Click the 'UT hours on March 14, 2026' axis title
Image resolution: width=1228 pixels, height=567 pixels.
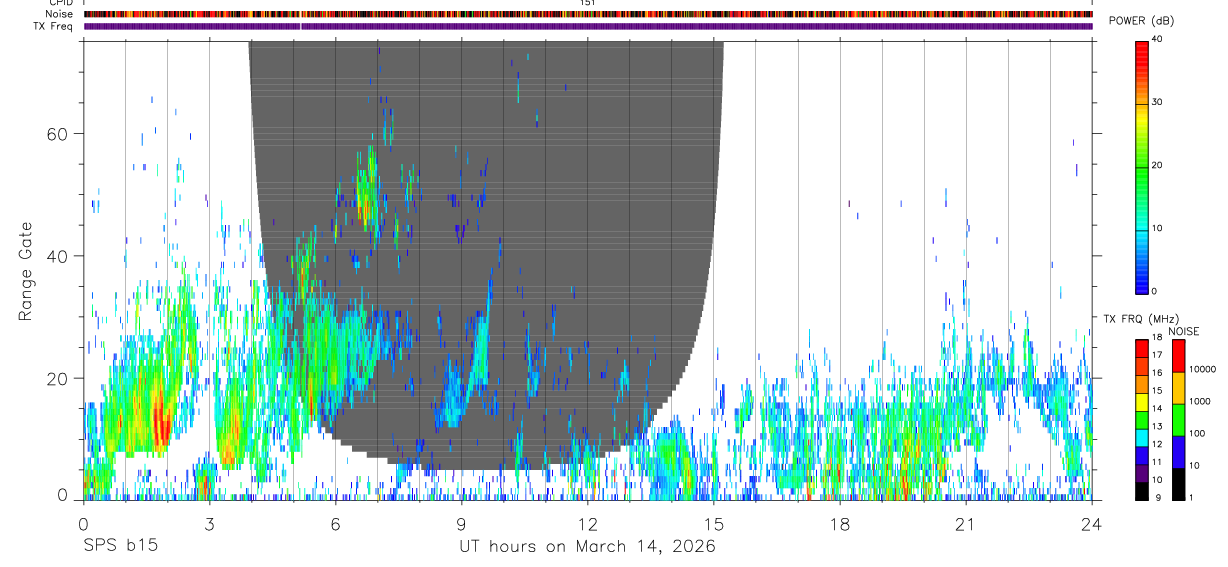(x=587, y=547)
